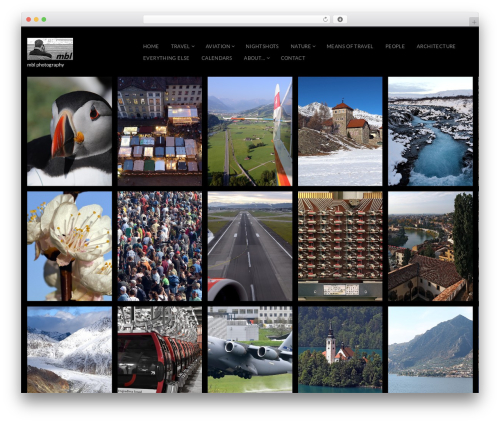Image resolution: width=500 pixels, height=423 pixels.
Task: Go to the Home menu item
Action: pyautogui.click(x=151, y=46)
